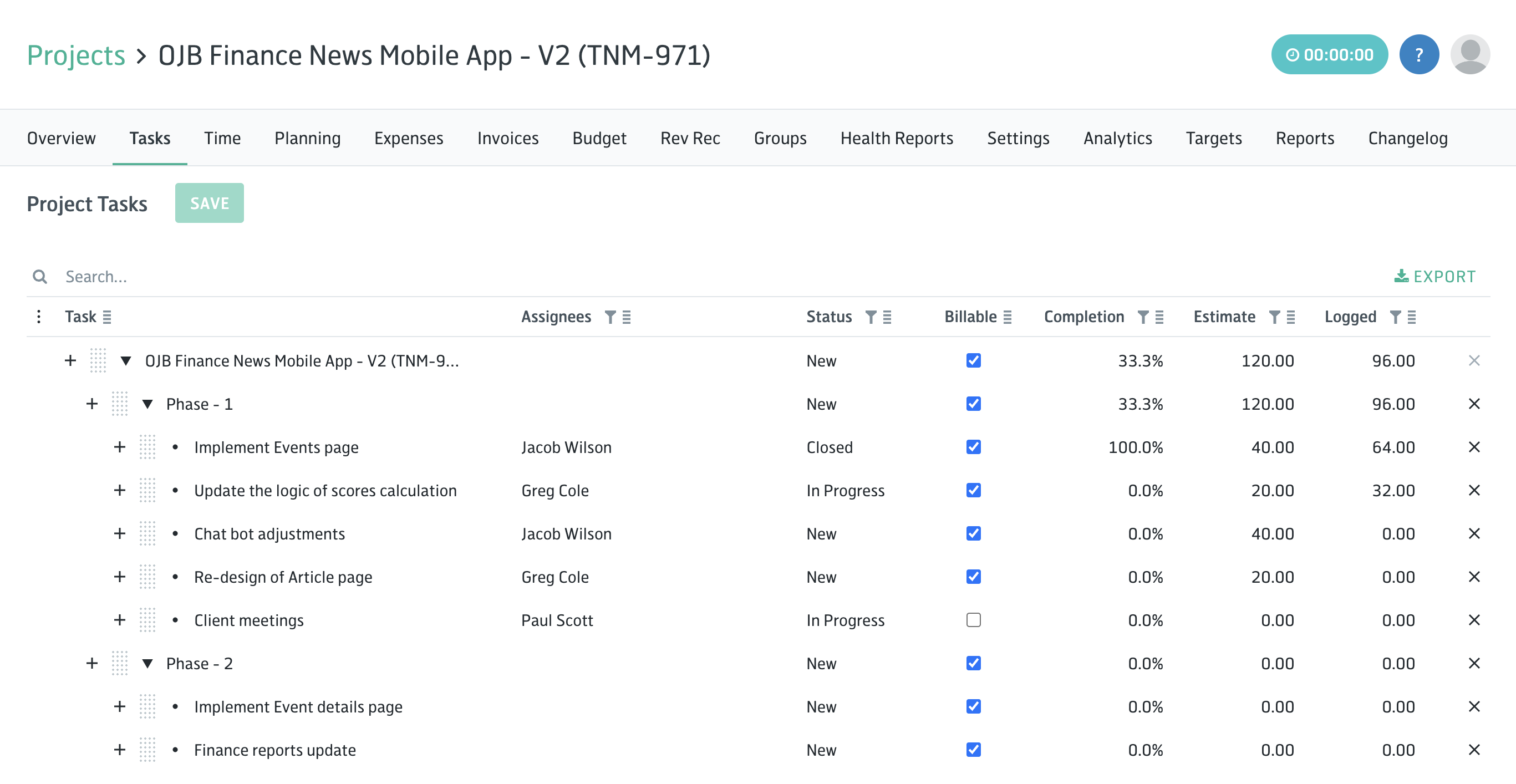Add a subtask under Phase - 1
The image size is (1516, 784).
(92, 404)
